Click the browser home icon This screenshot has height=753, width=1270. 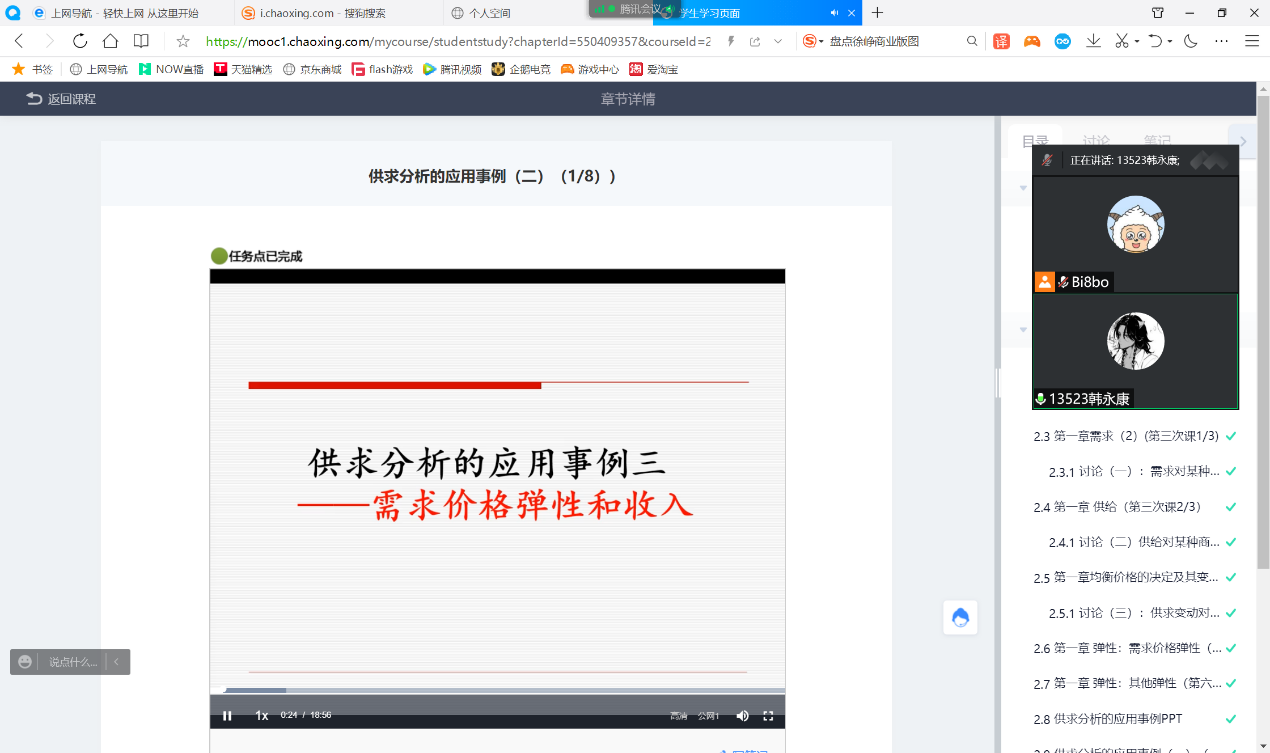click(x=110, y=41)
